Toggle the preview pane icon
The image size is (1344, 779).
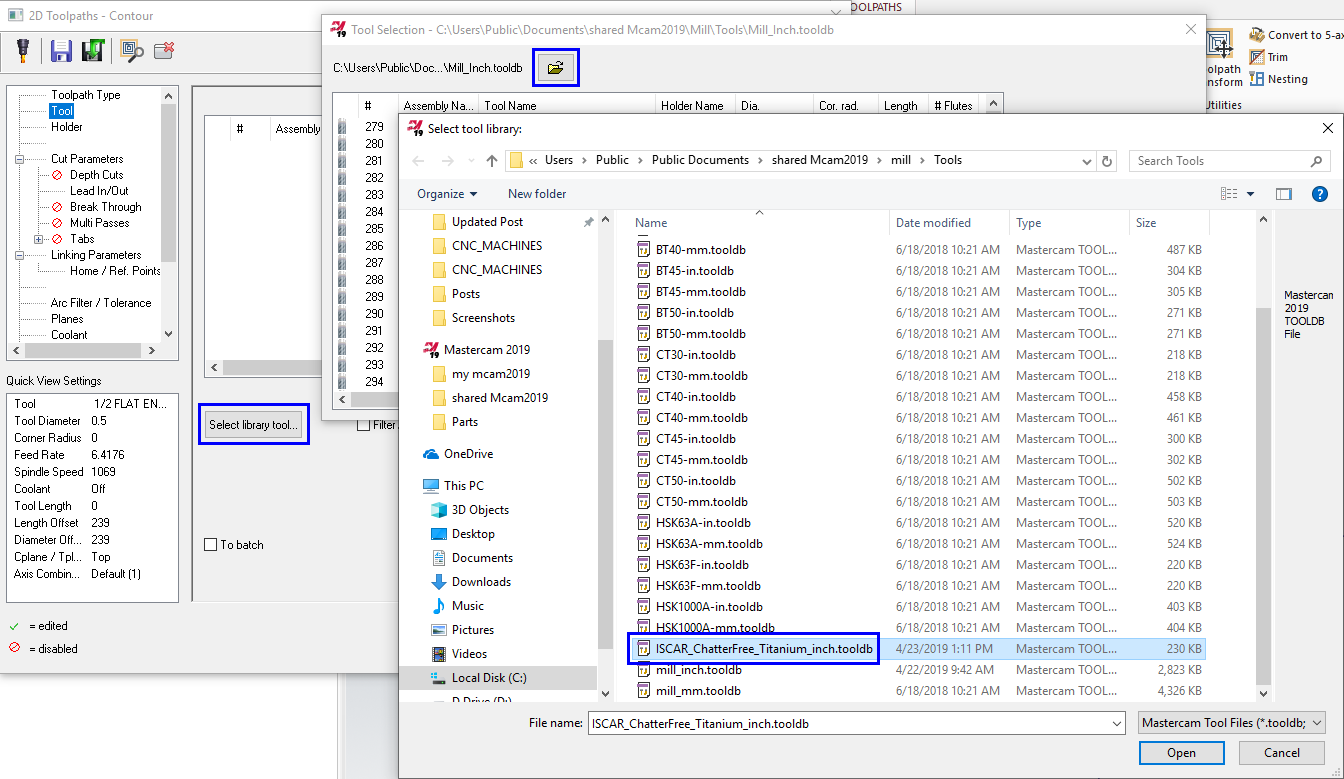1284,194
